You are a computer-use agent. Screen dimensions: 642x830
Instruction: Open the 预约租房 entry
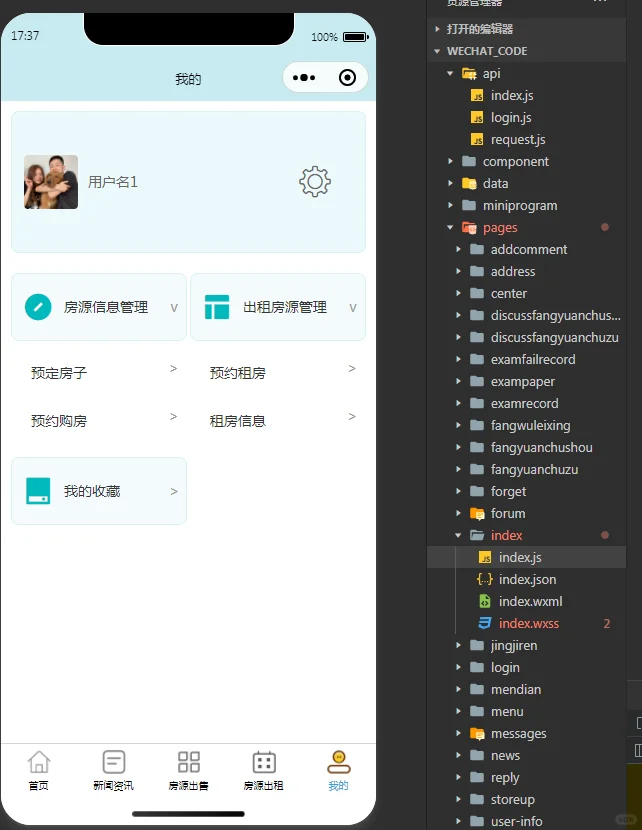pos(278,373)
